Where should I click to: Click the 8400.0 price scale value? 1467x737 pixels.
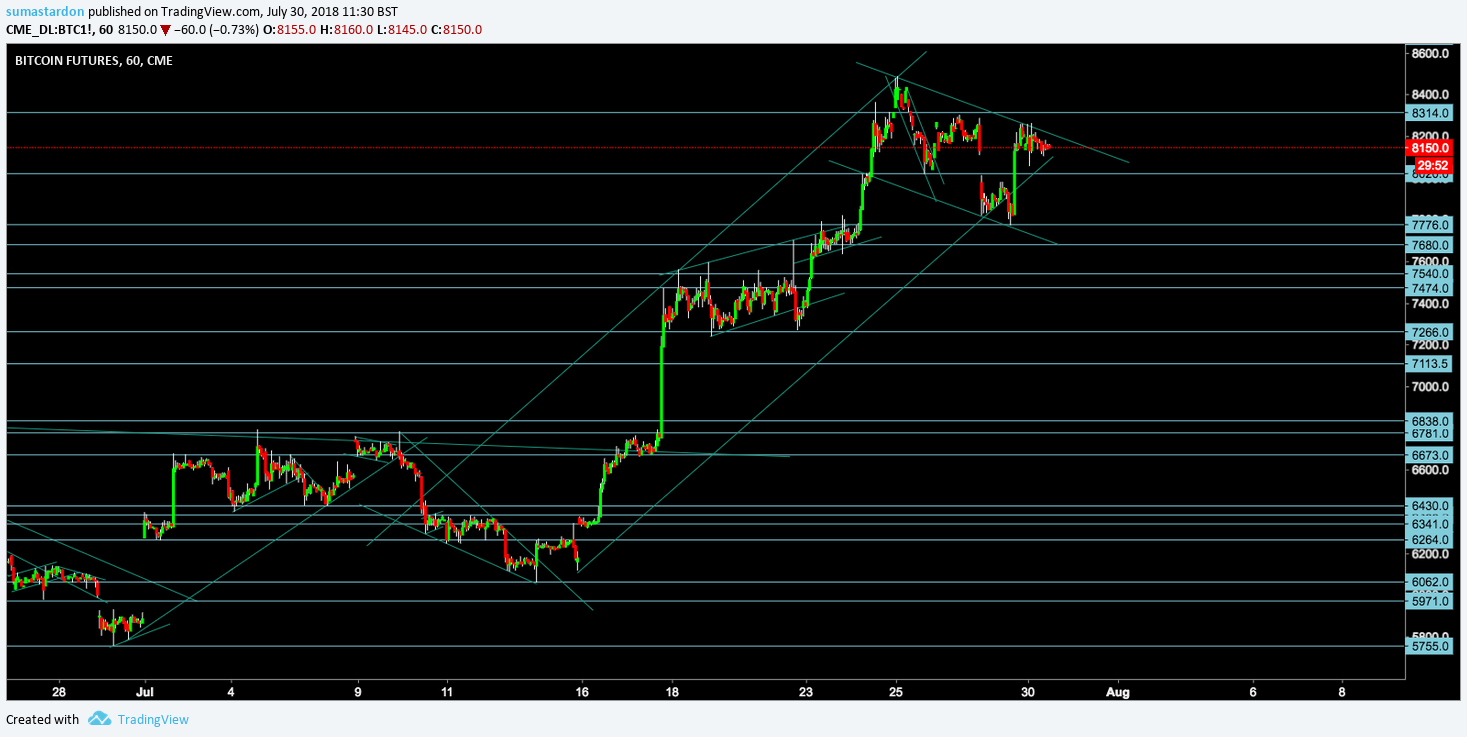1429,95
